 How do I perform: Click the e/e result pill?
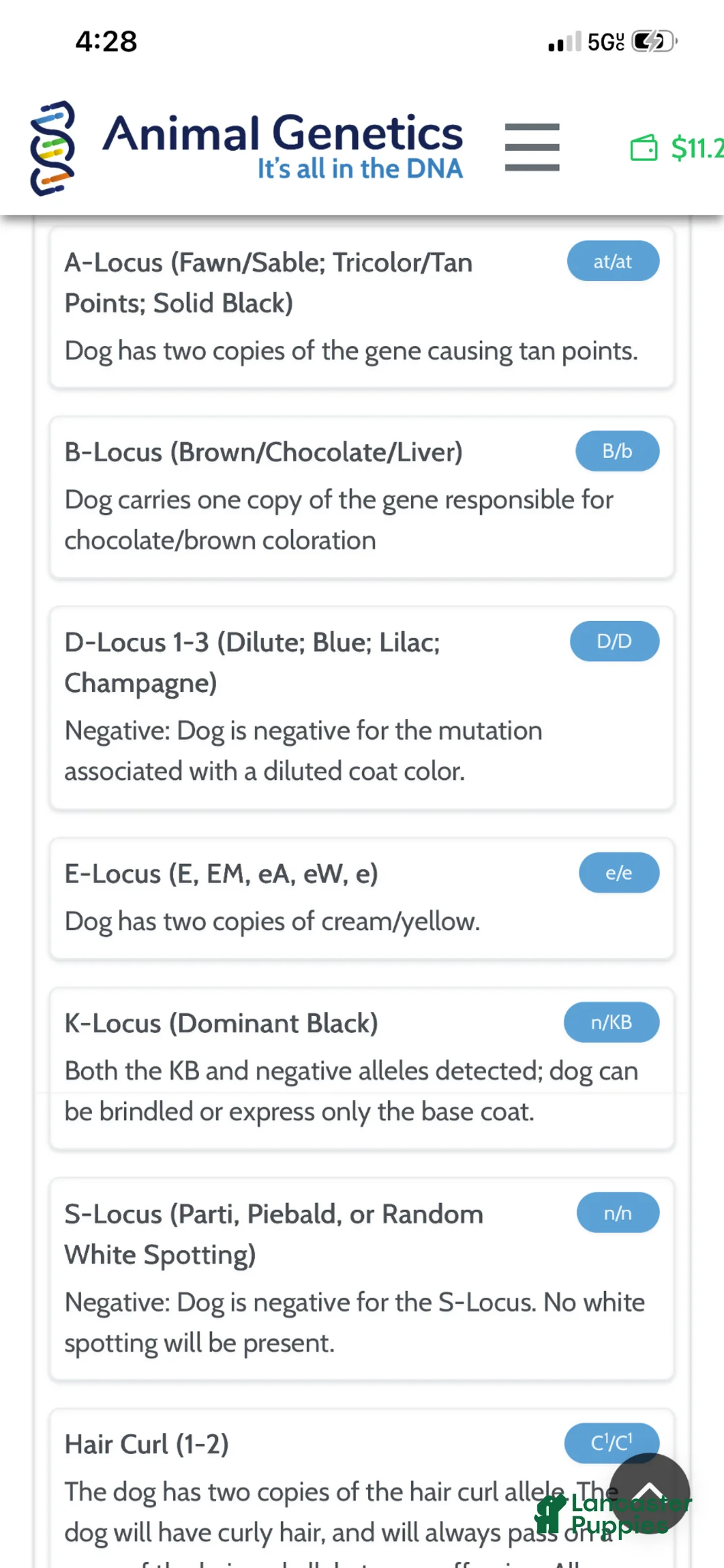[619, 872]
